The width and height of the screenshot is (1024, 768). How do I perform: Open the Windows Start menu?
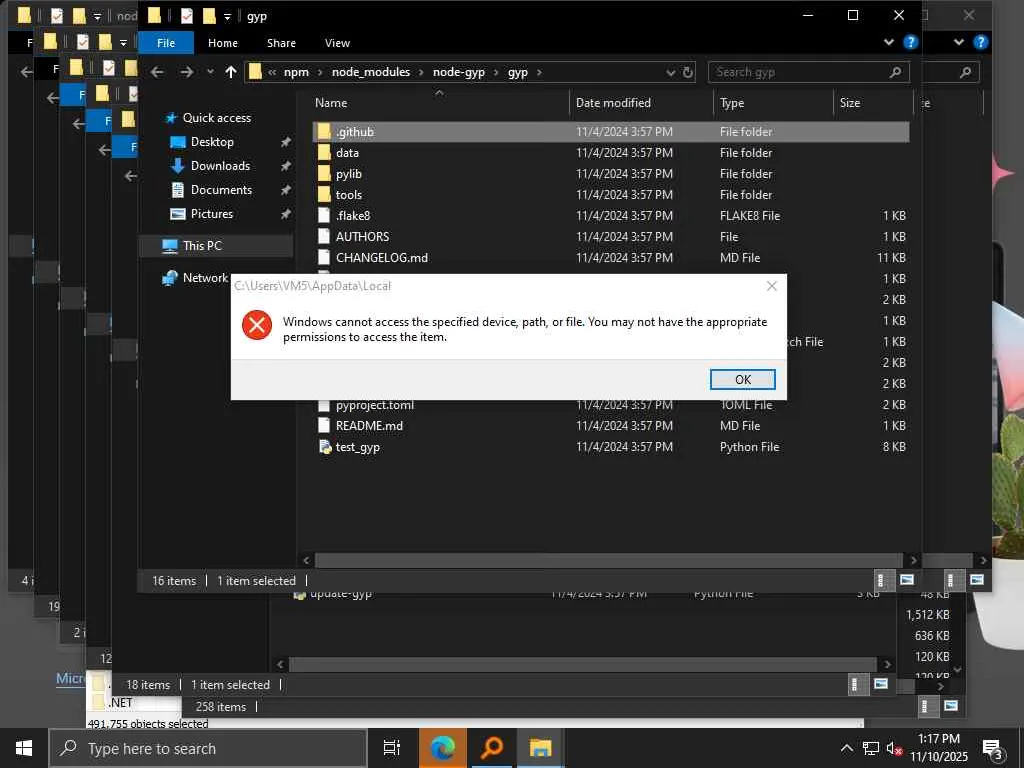point(24,748)
